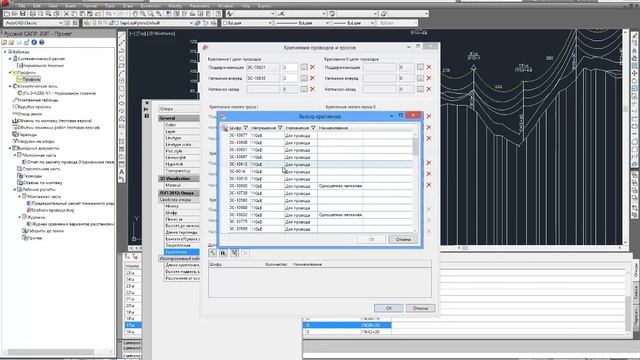640x360 pixels.
Task: Open the Шифр column filter funnel
Action: tap(245, 128)
